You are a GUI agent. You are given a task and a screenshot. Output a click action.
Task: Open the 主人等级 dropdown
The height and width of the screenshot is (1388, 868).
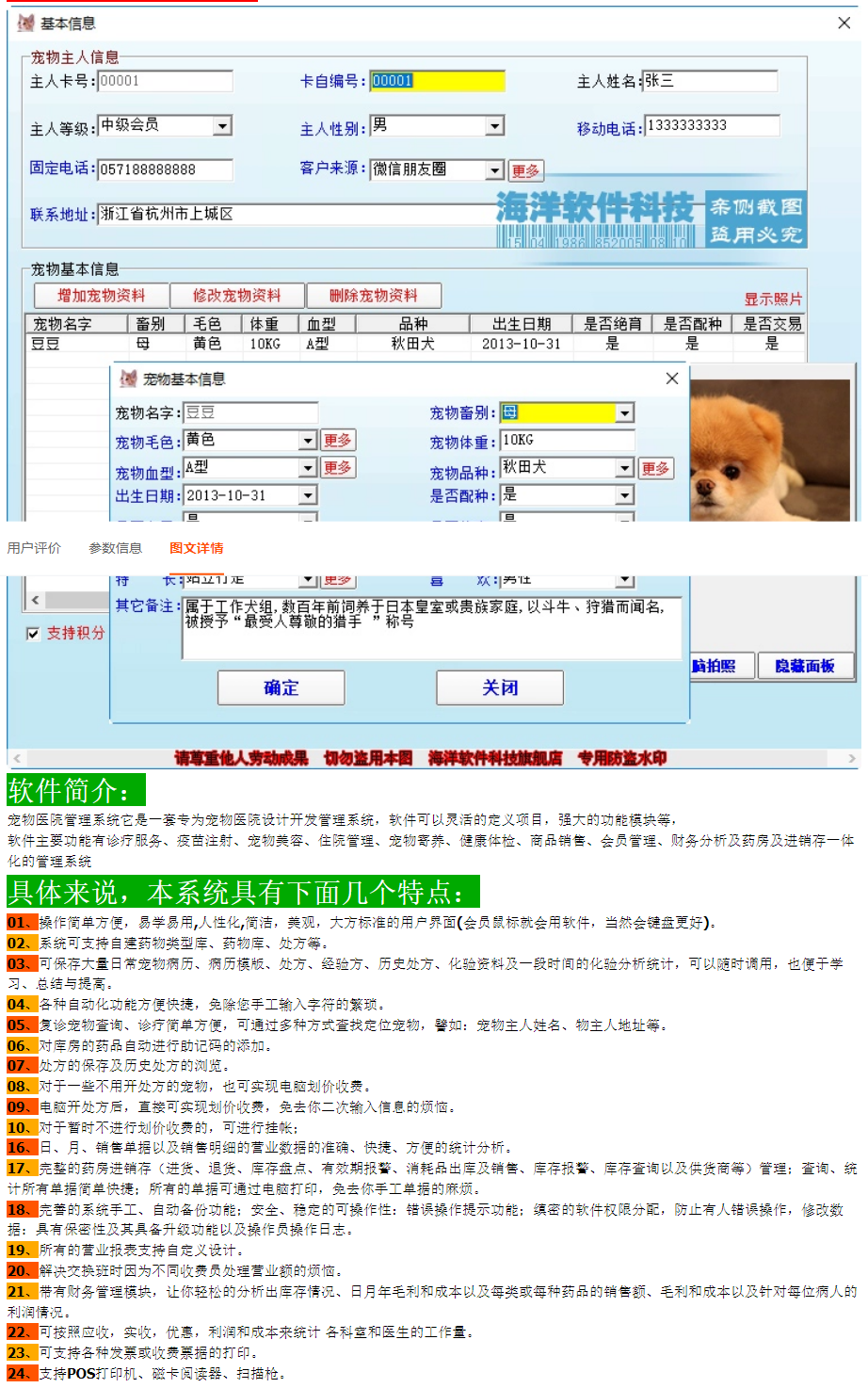[x=222, y=126]
